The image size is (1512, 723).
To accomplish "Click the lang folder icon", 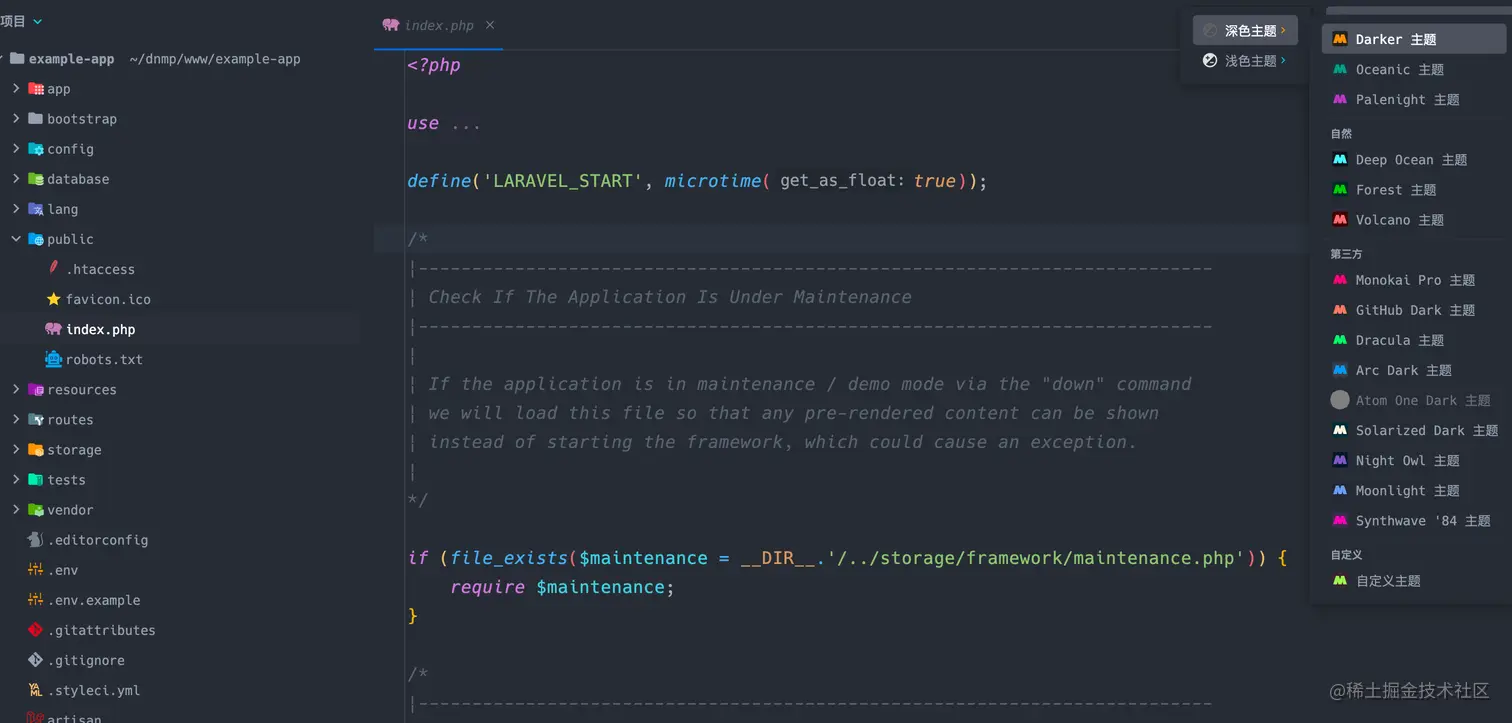I will point(36,209).
